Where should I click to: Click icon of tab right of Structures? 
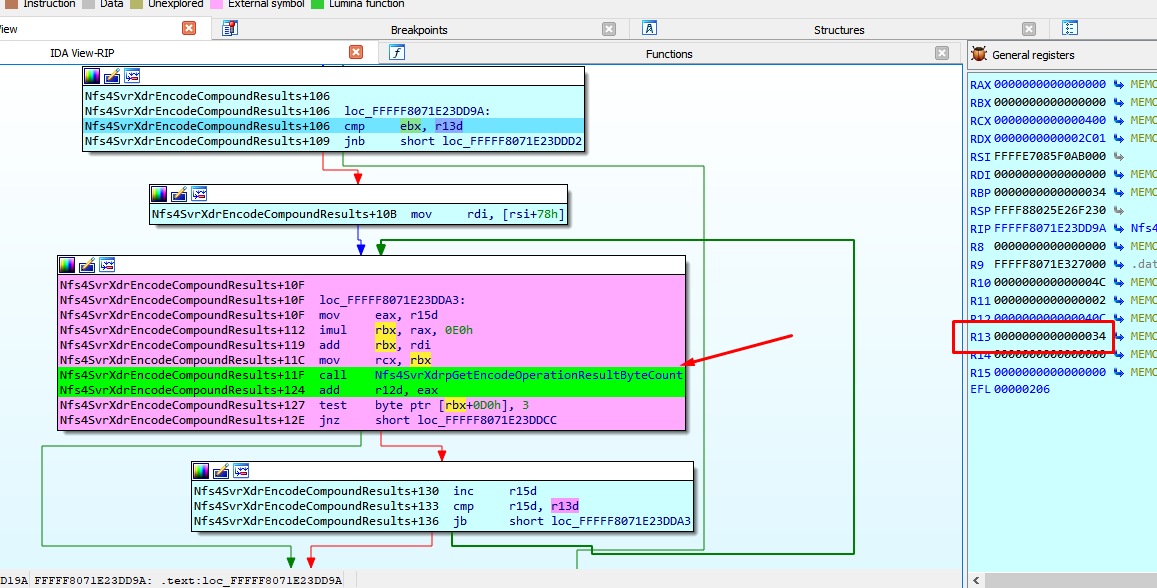[1070, 28]
